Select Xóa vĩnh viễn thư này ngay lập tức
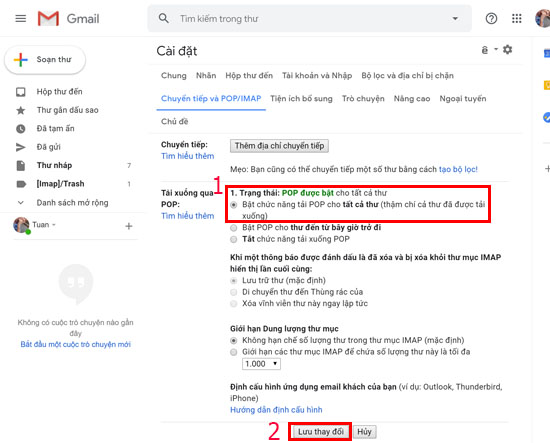Image resolution: width=550 pixels, height=443 pixels. click(234, 304)
